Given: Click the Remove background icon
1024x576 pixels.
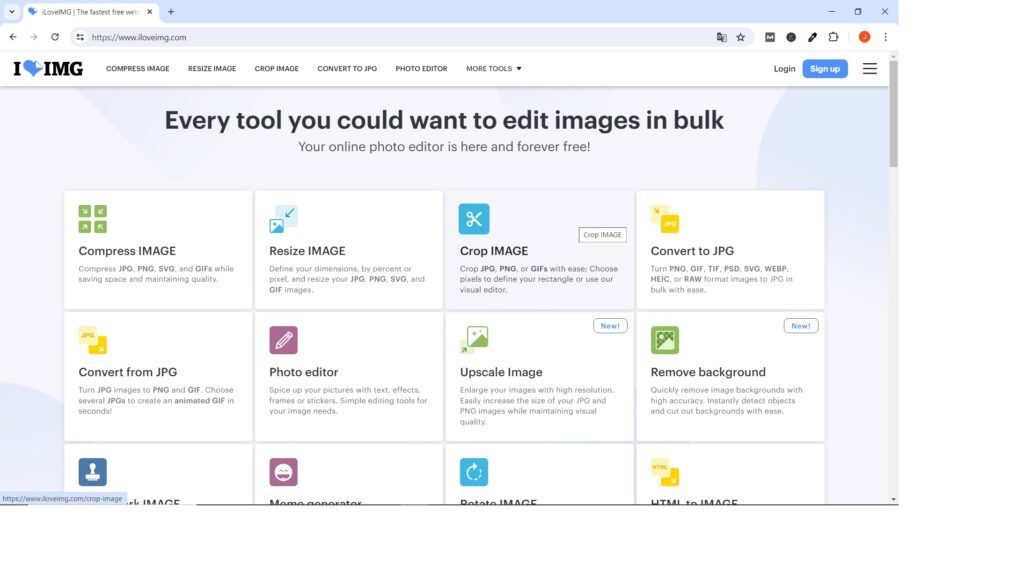Looking at the screenshot, I should 665,340.
